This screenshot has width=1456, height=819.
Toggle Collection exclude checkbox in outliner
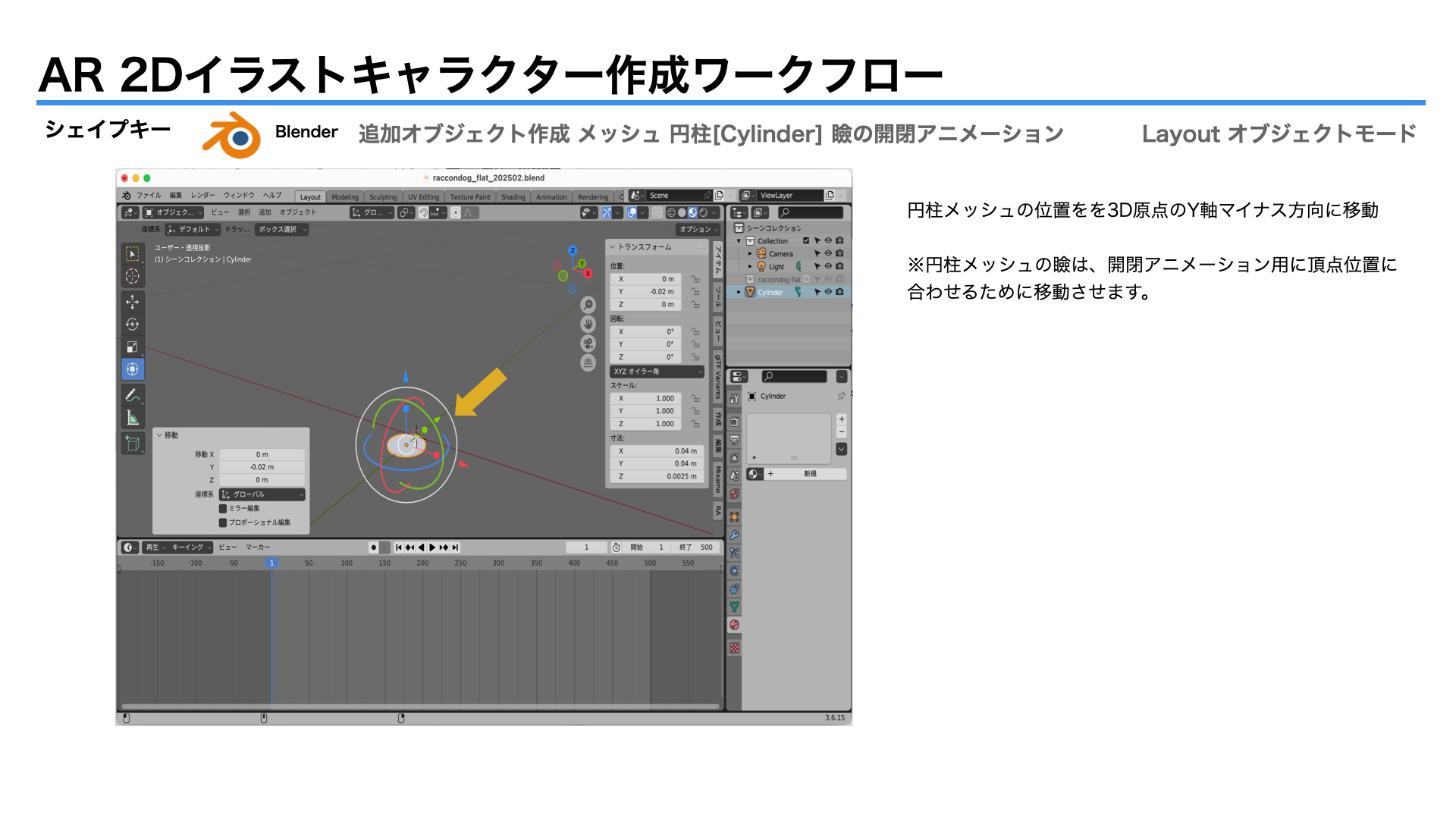pos(806,241)
